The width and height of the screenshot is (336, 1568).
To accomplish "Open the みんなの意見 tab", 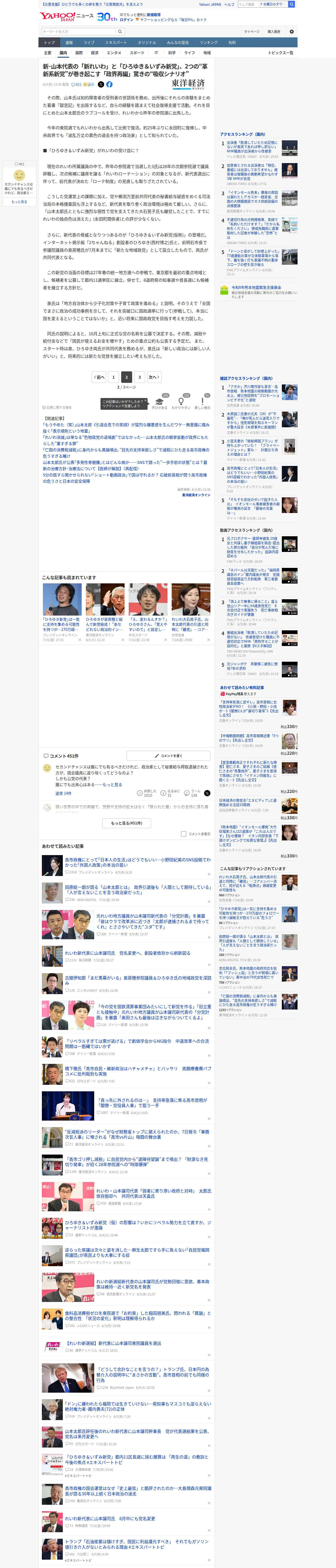I will (177, 43).
